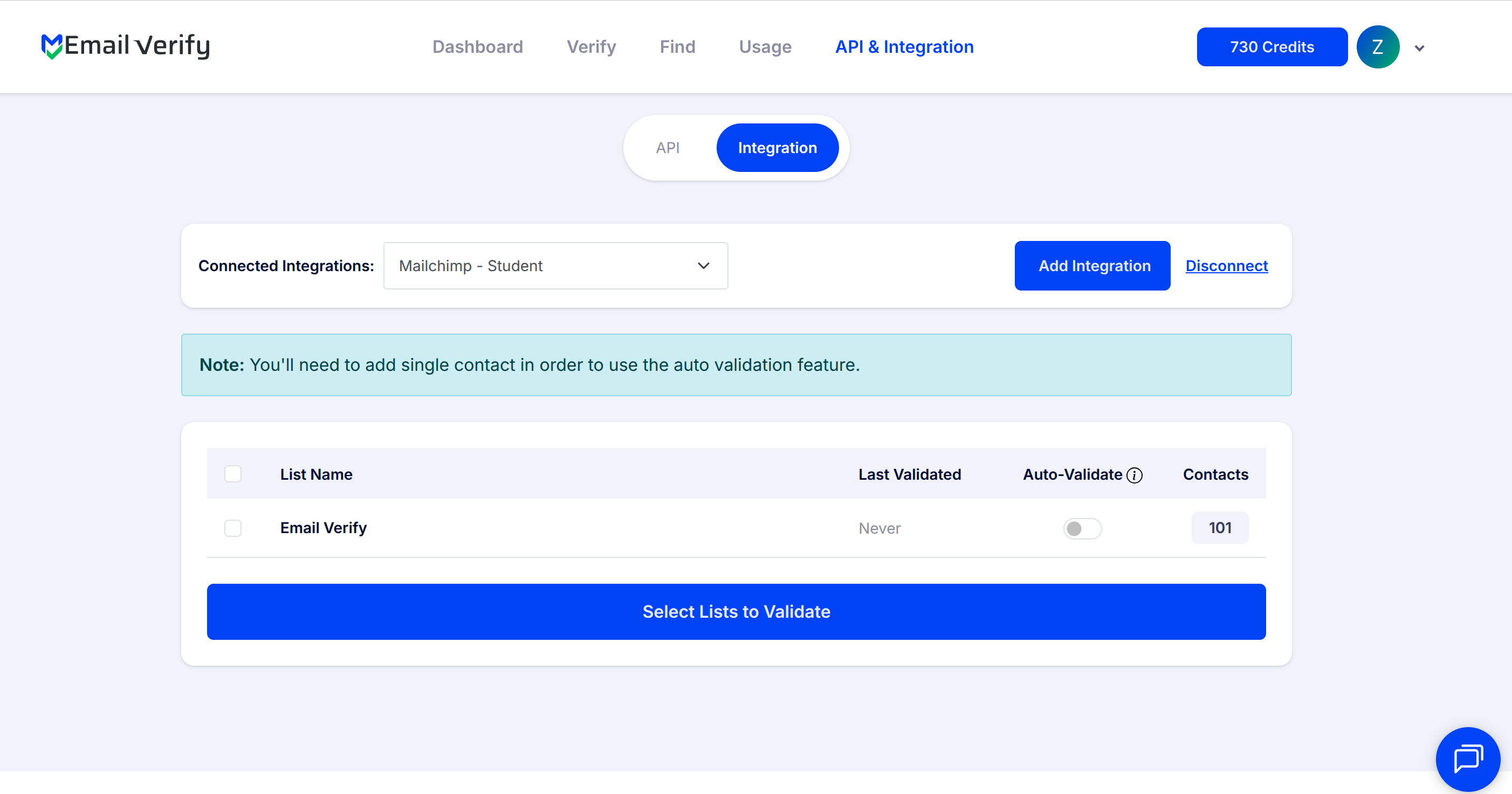Select API & Integration menu
This screenshot has width=1512, height=794.
pyautogui.click(x=904, y=47)
